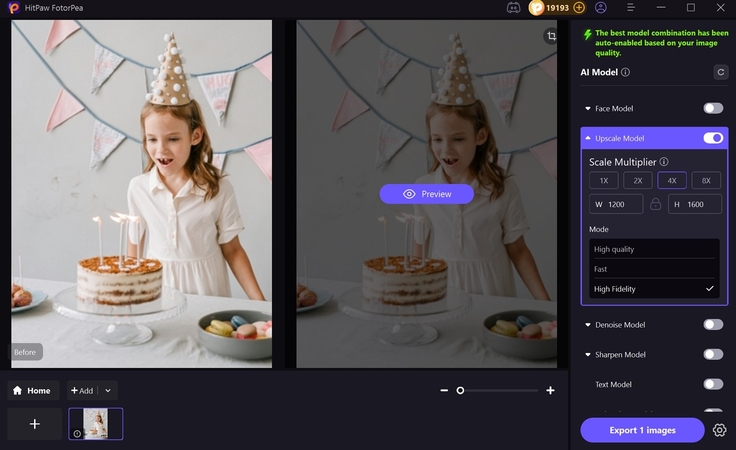Click the AI Model heading text
Viewport: 736px width, 450px height.
pos(599,72)
